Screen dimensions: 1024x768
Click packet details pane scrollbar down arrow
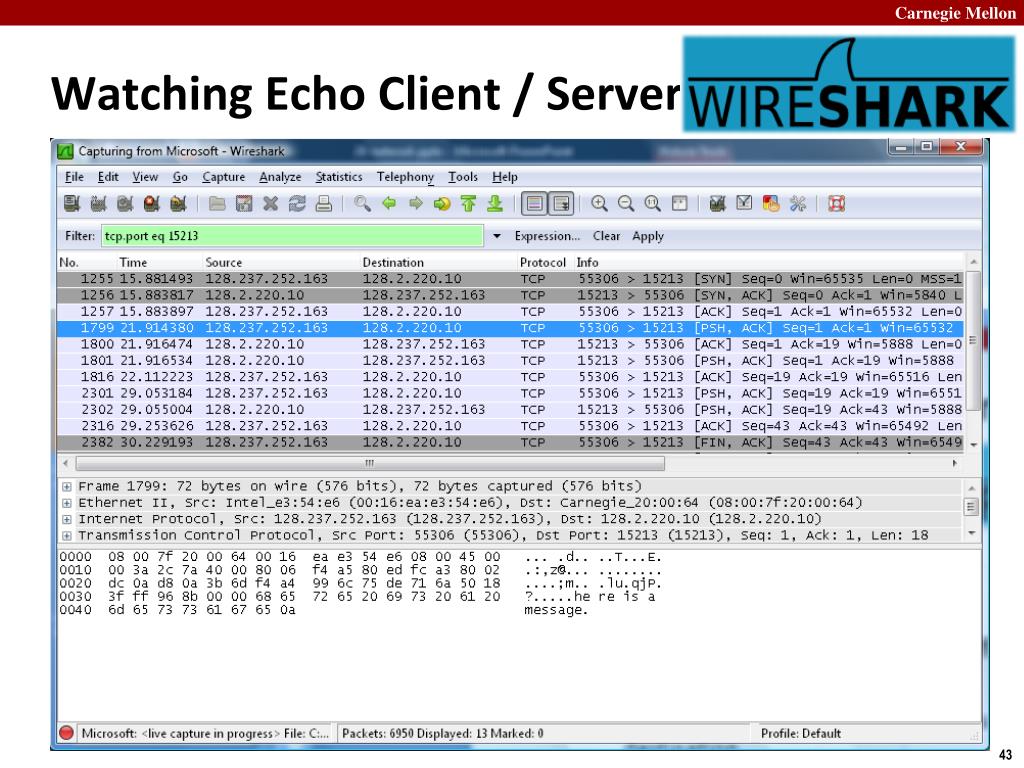[x=972, y=534]
